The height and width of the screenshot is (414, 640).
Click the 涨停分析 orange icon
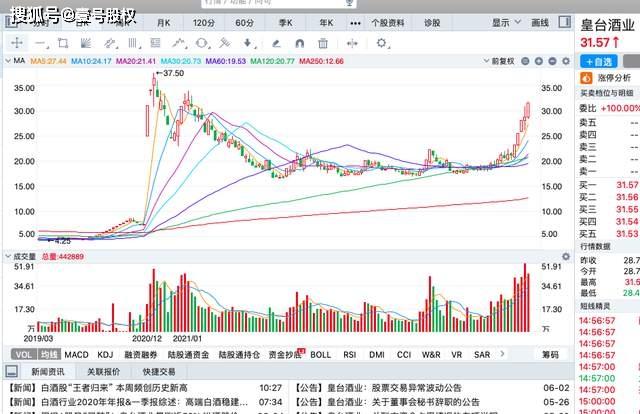coord(586,78)
